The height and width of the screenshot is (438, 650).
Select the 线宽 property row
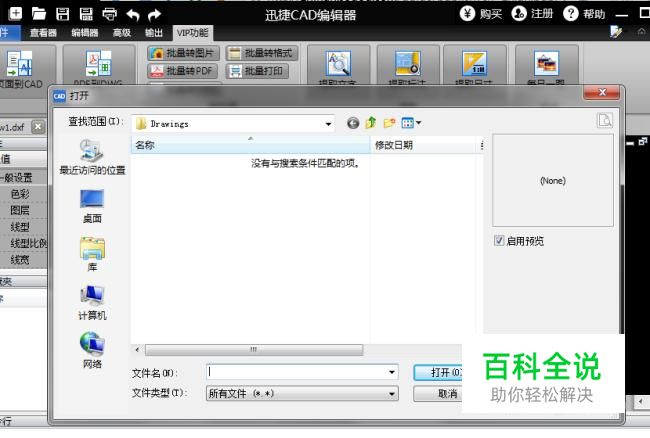coord(24,260)
